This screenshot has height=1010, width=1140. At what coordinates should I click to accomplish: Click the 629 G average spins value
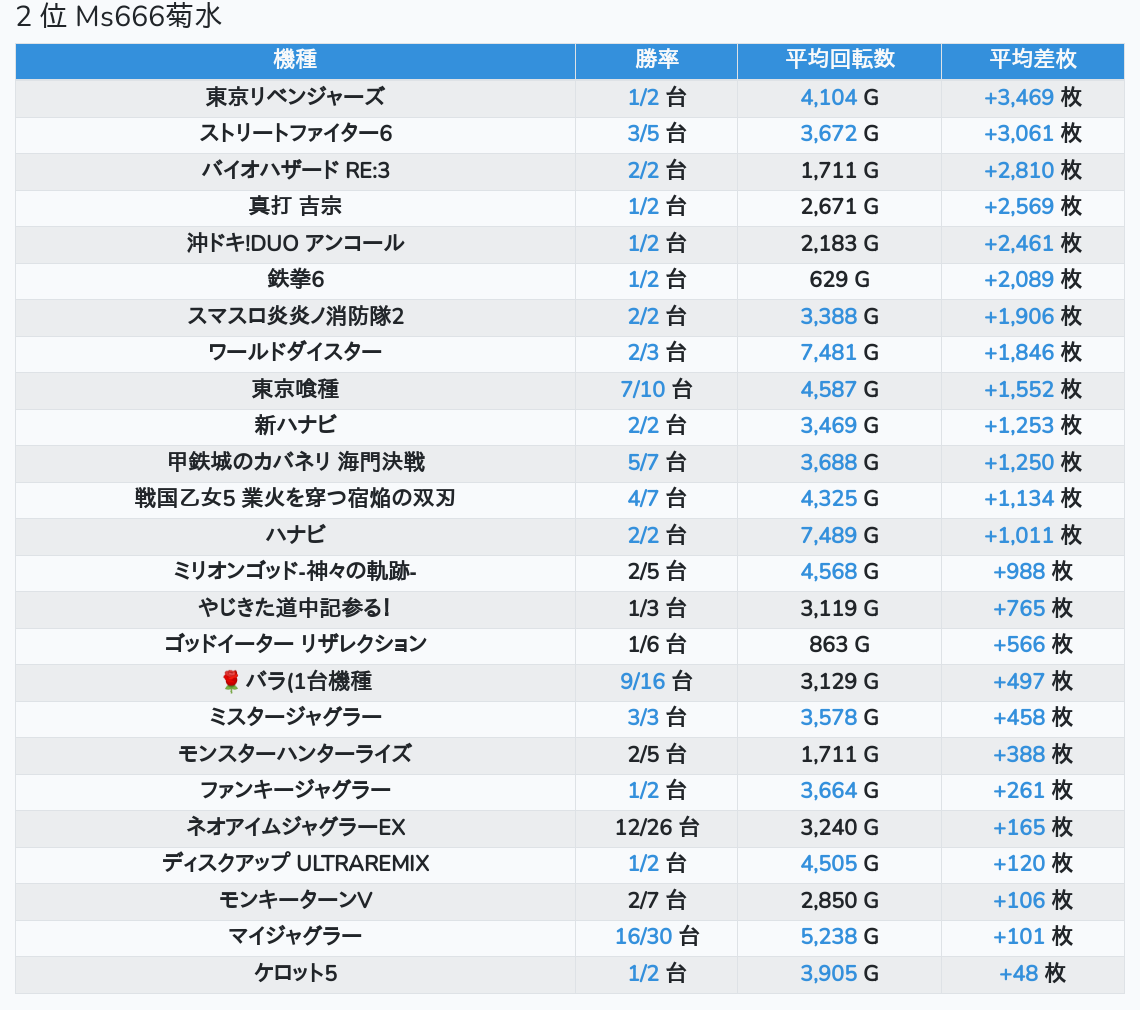point(840,279)
